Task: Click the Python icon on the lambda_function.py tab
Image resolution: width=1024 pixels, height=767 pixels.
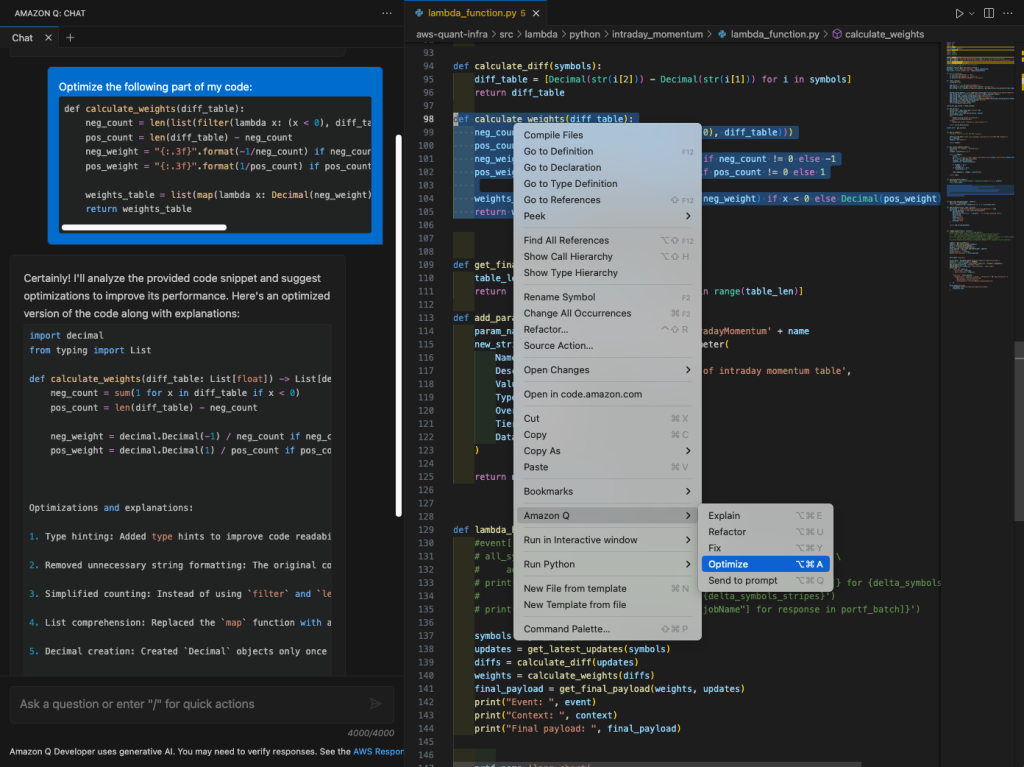Action: pyautogui.click(x=419, y=14)
